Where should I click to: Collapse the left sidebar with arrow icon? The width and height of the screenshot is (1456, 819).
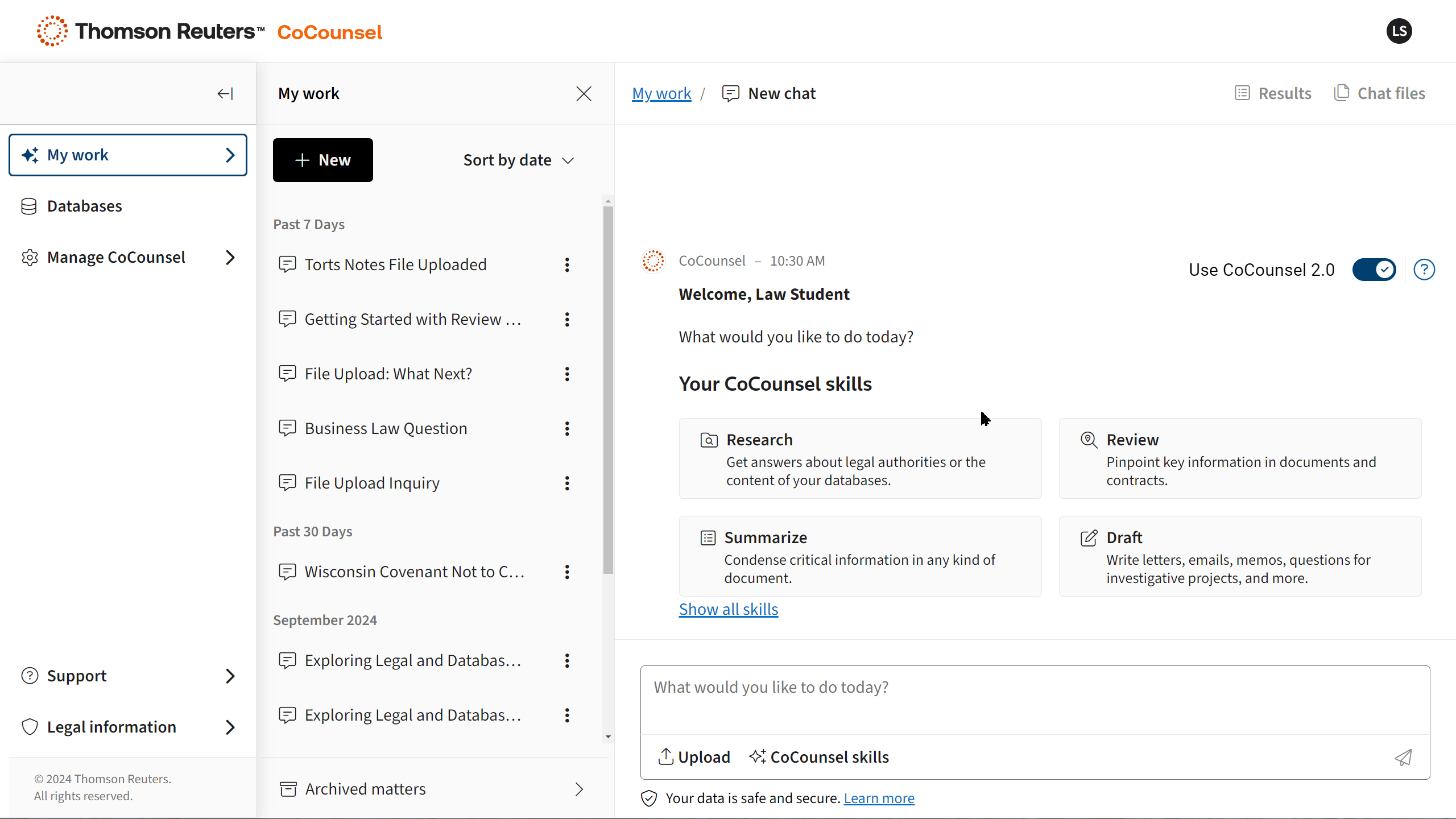point(225,94)
